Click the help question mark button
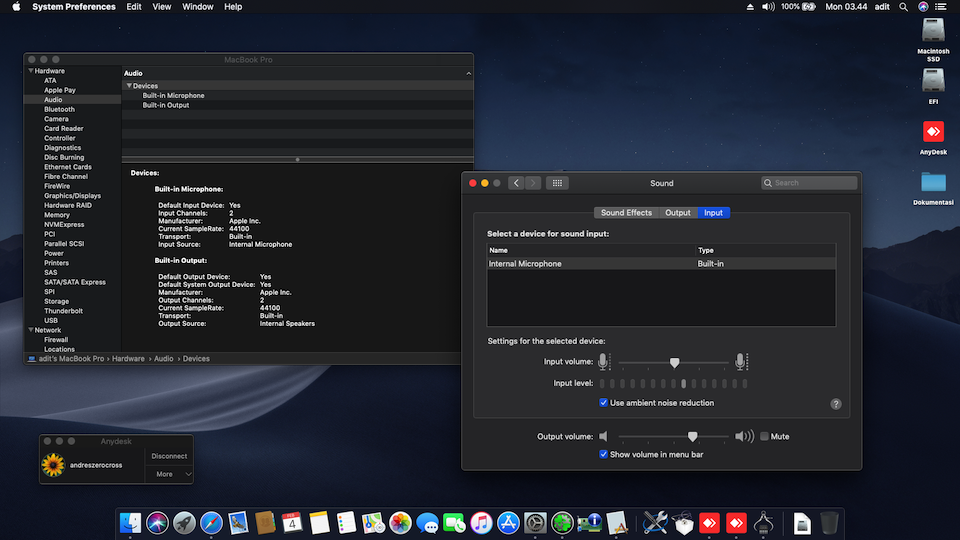 (836, 404)
